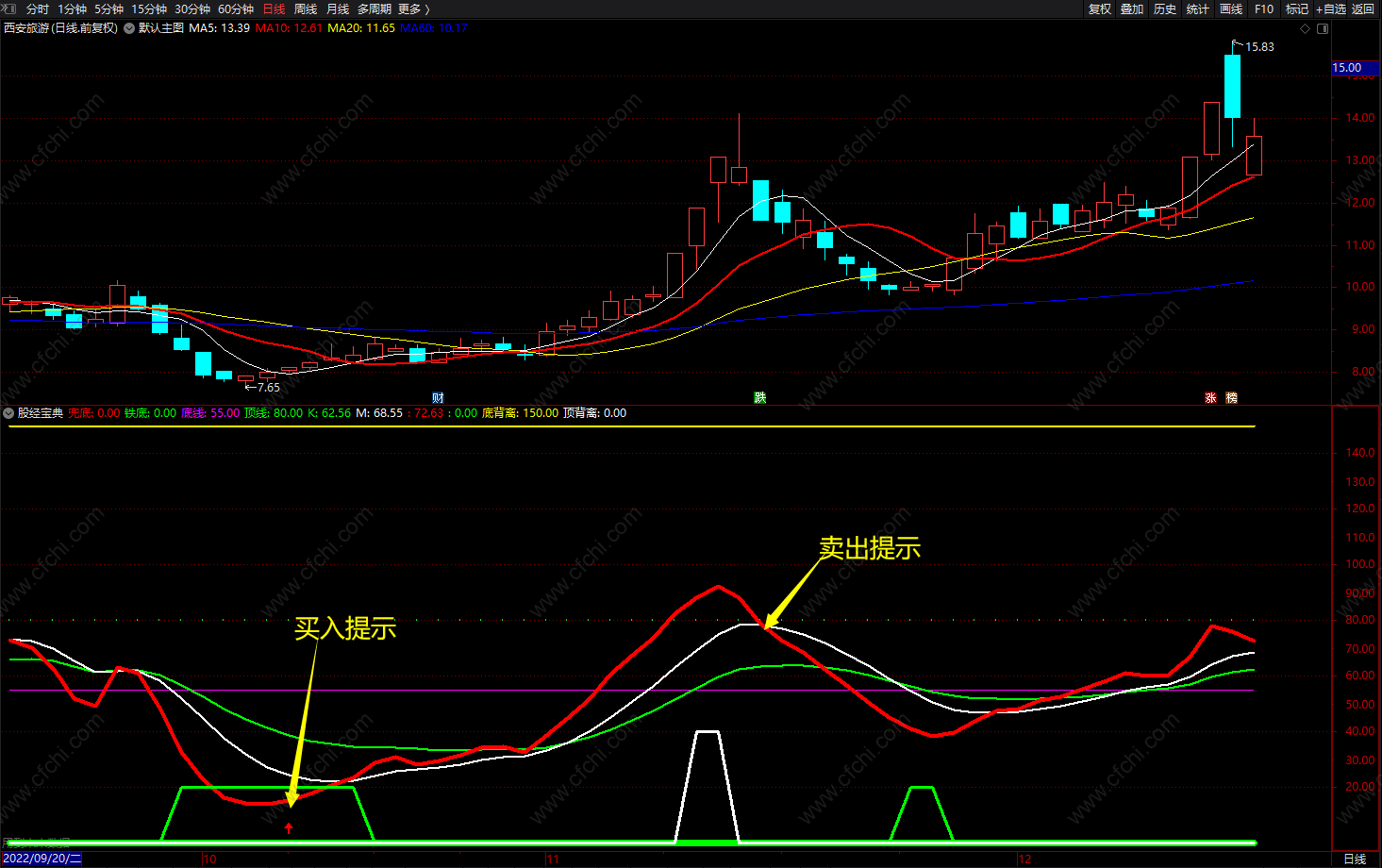Open the 股经宝典 indicator dropdown
Viewport: 1382px width, 868px height.
coord(8,413)
